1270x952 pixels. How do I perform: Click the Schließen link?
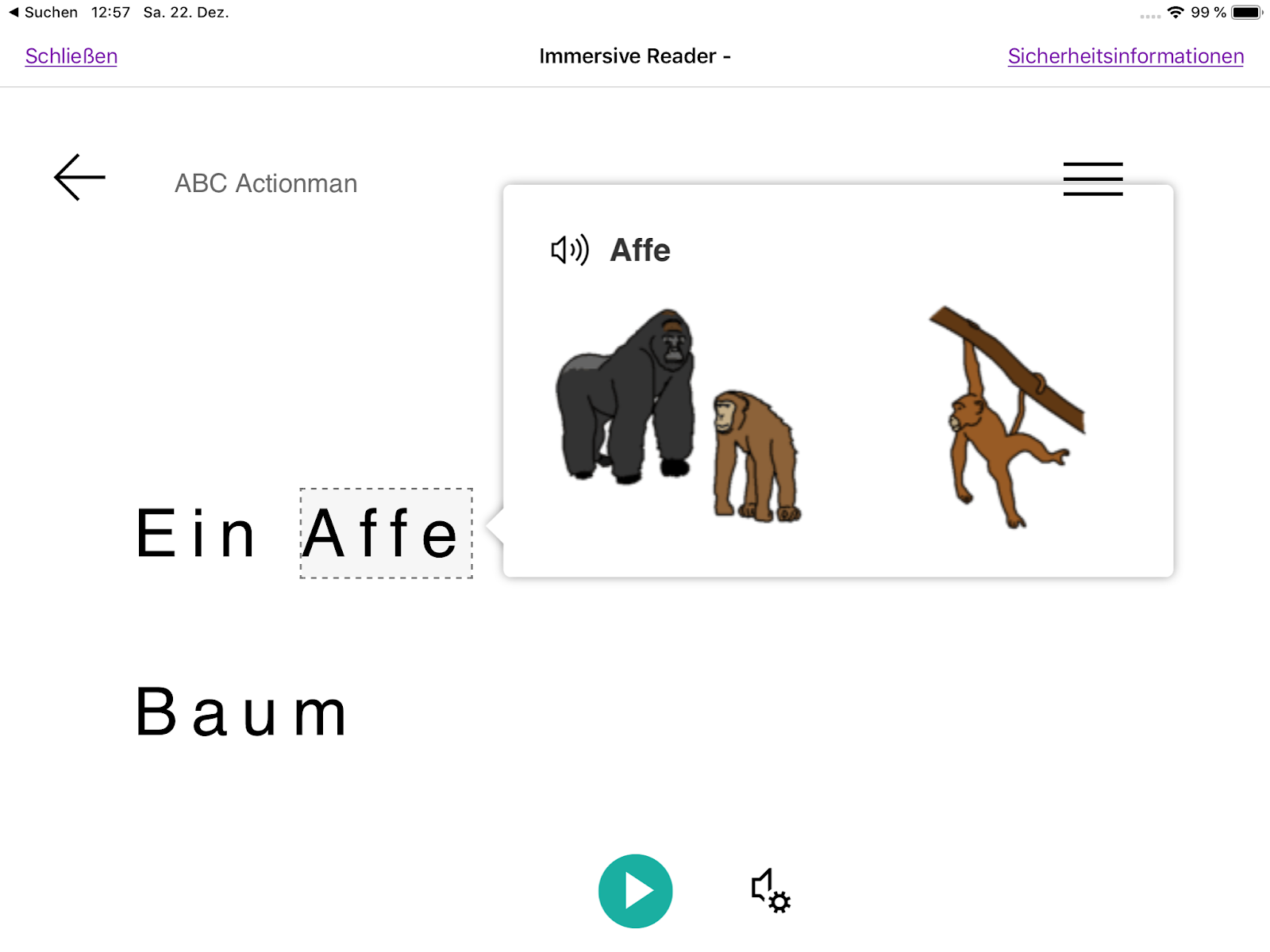click(x=71, y=56)
